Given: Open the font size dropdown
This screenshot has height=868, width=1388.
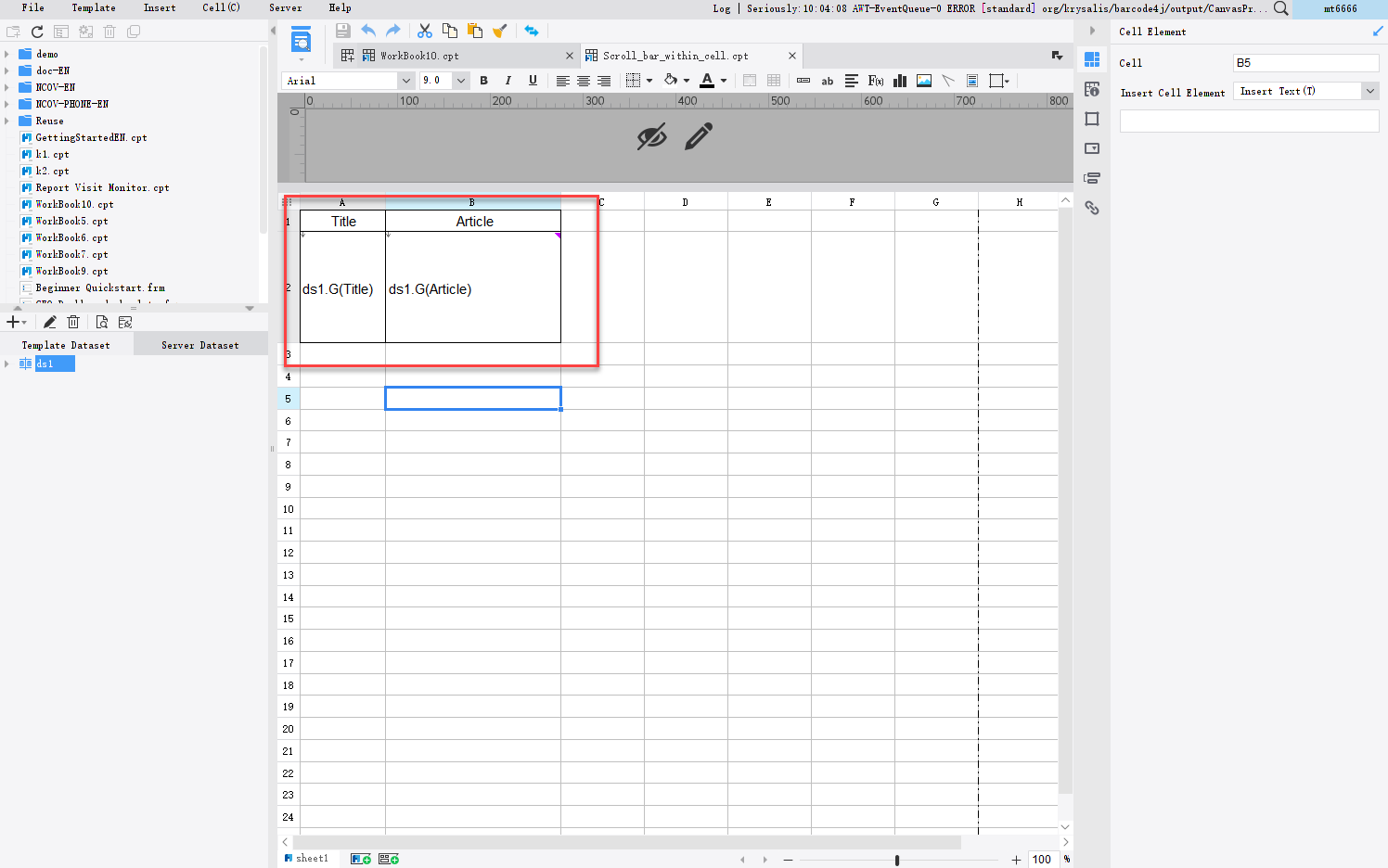Looking at the screenshot, I should pos(461,81).
